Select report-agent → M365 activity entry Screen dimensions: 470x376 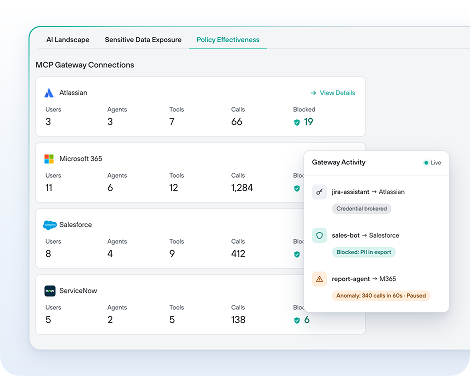(x=364, y=279)
